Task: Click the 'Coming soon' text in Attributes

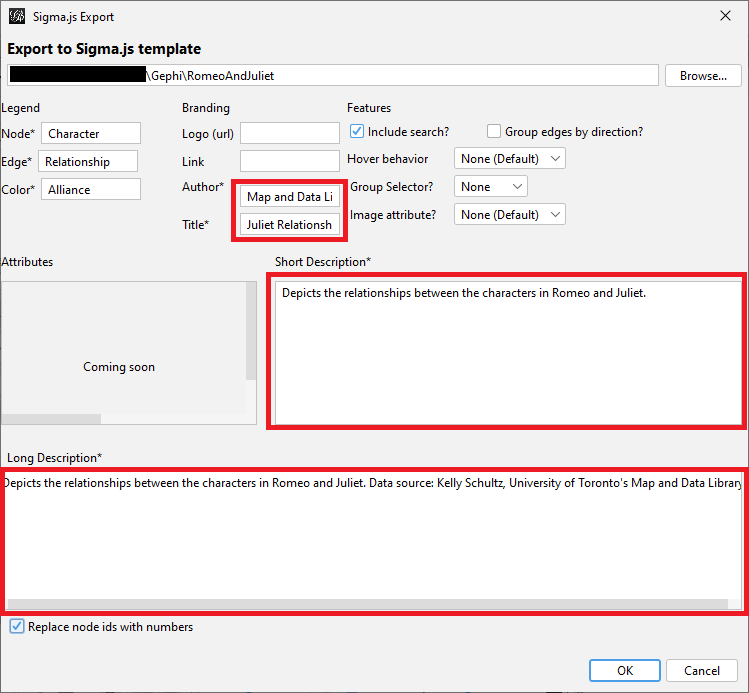Action: [x=119, y=367]
